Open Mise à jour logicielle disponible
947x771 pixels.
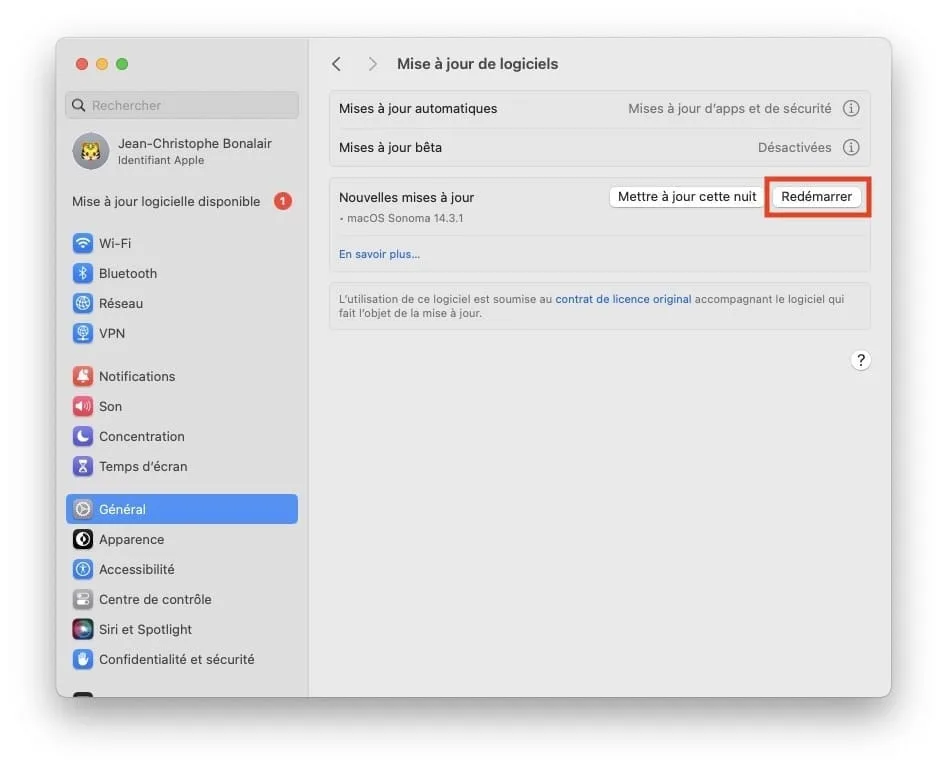point(166,202)
